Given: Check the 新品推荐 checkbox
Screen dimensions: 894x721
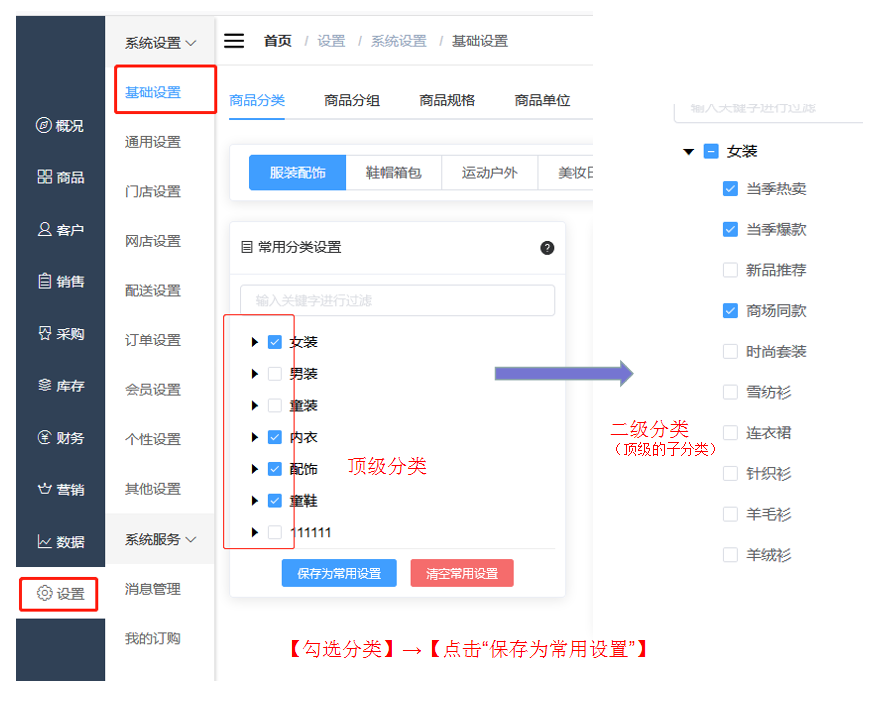Looking at the screenshot, I should (x=730, y=270).
